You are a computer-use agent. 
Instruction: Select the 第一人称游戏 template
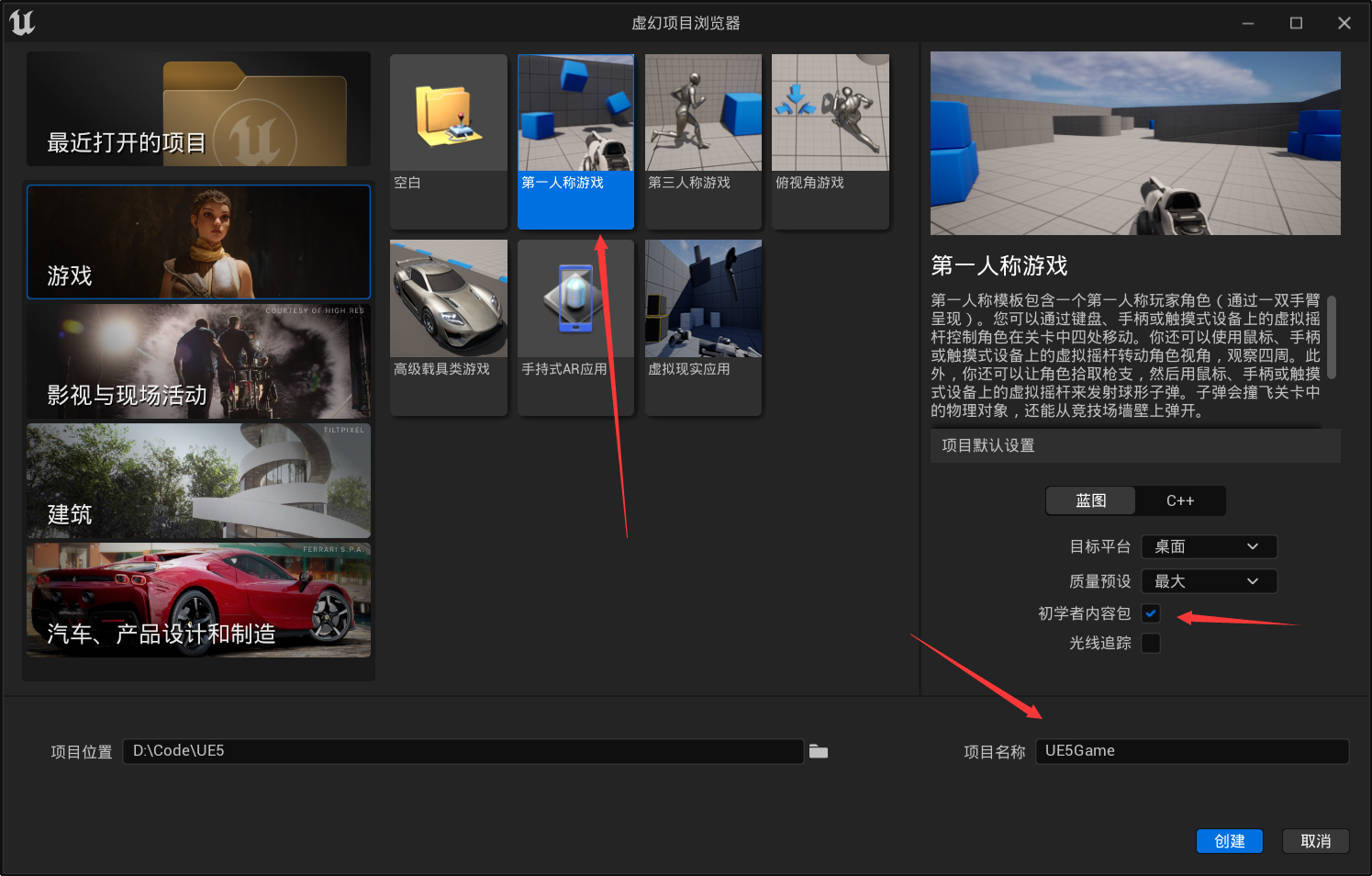[575, 141]
